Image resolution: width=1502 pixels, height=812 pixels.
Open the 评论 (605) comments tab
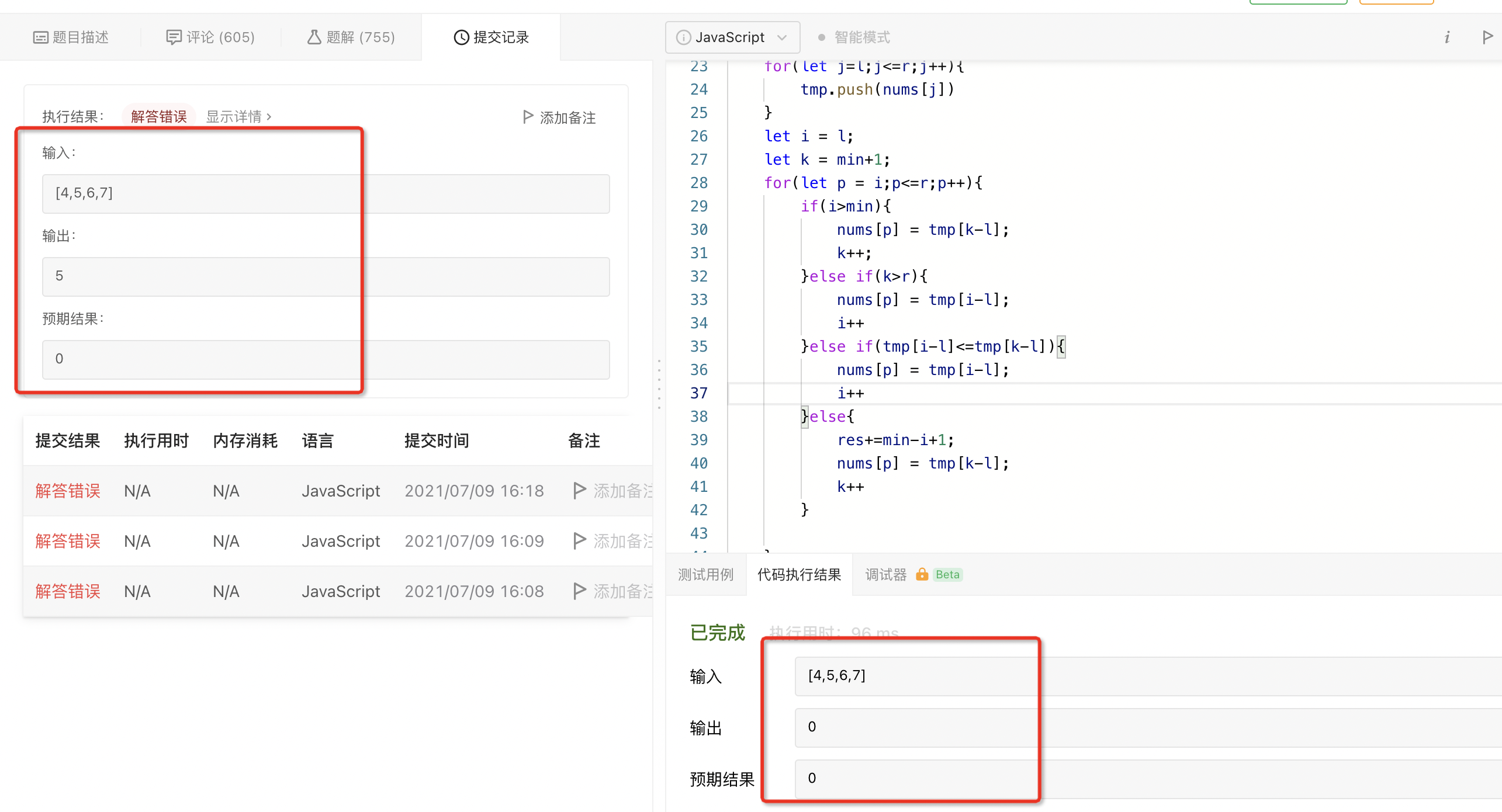click(x=210, y=37)
